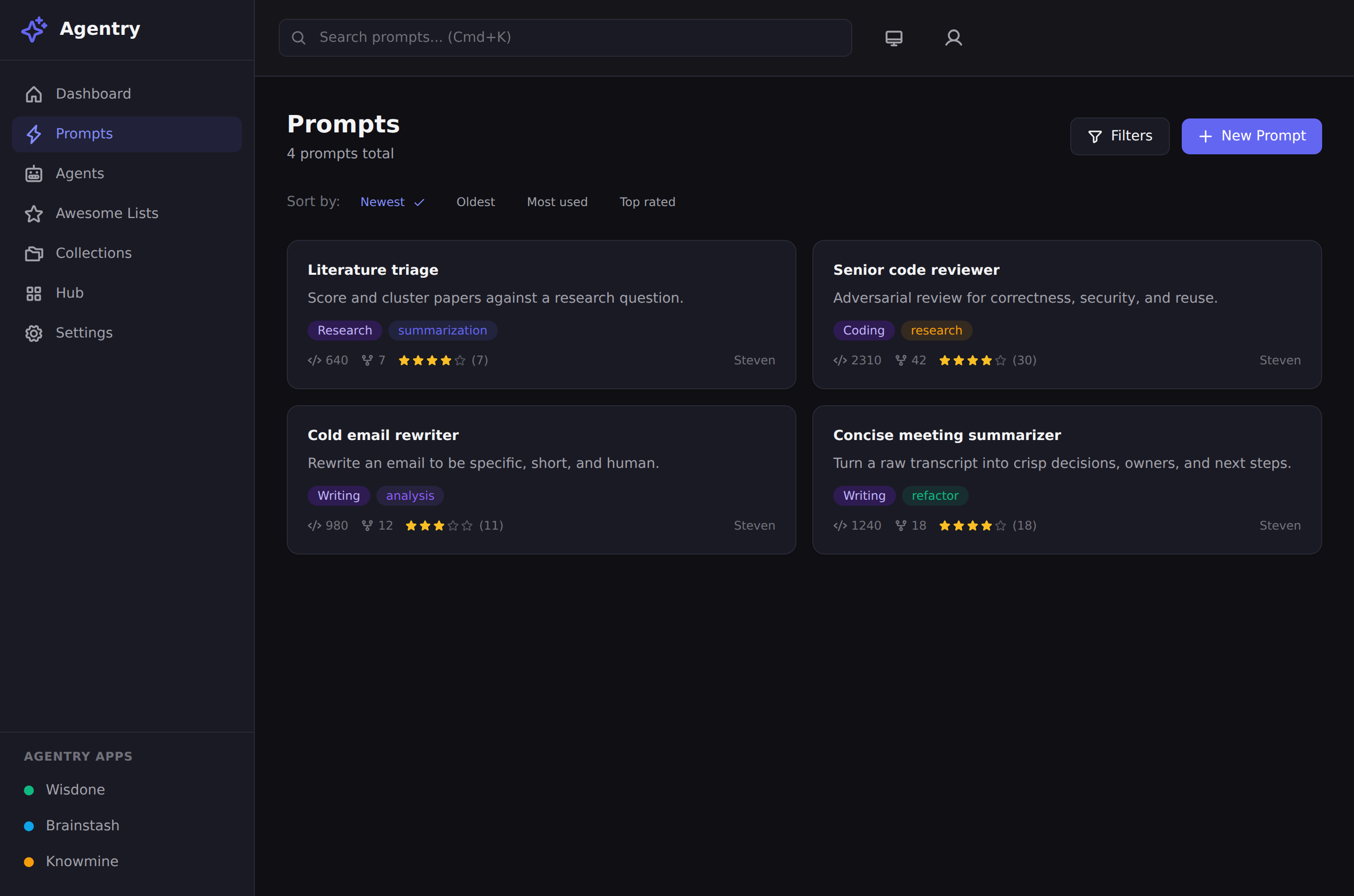The image size is (1354, 896).
Task: Click the green Wisdone status dot
Action: click(29, 790)
